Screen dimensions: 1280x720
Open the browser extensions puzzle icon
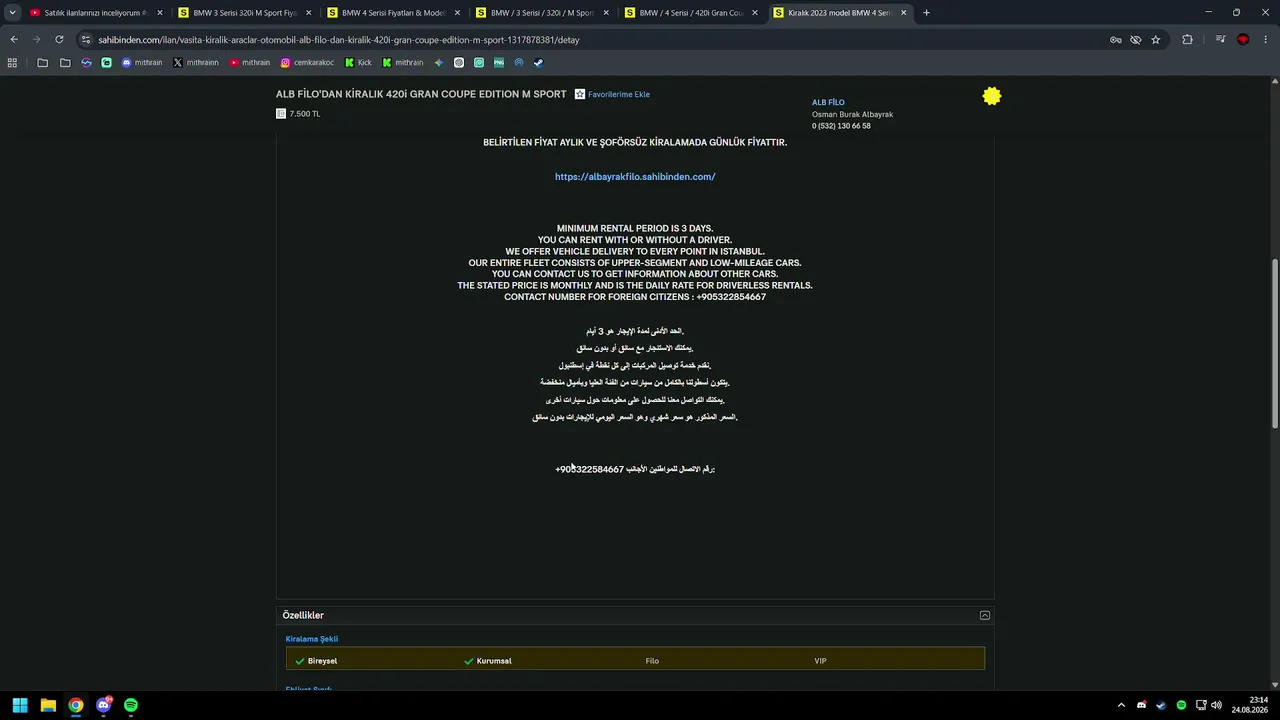coord(1188,40)
